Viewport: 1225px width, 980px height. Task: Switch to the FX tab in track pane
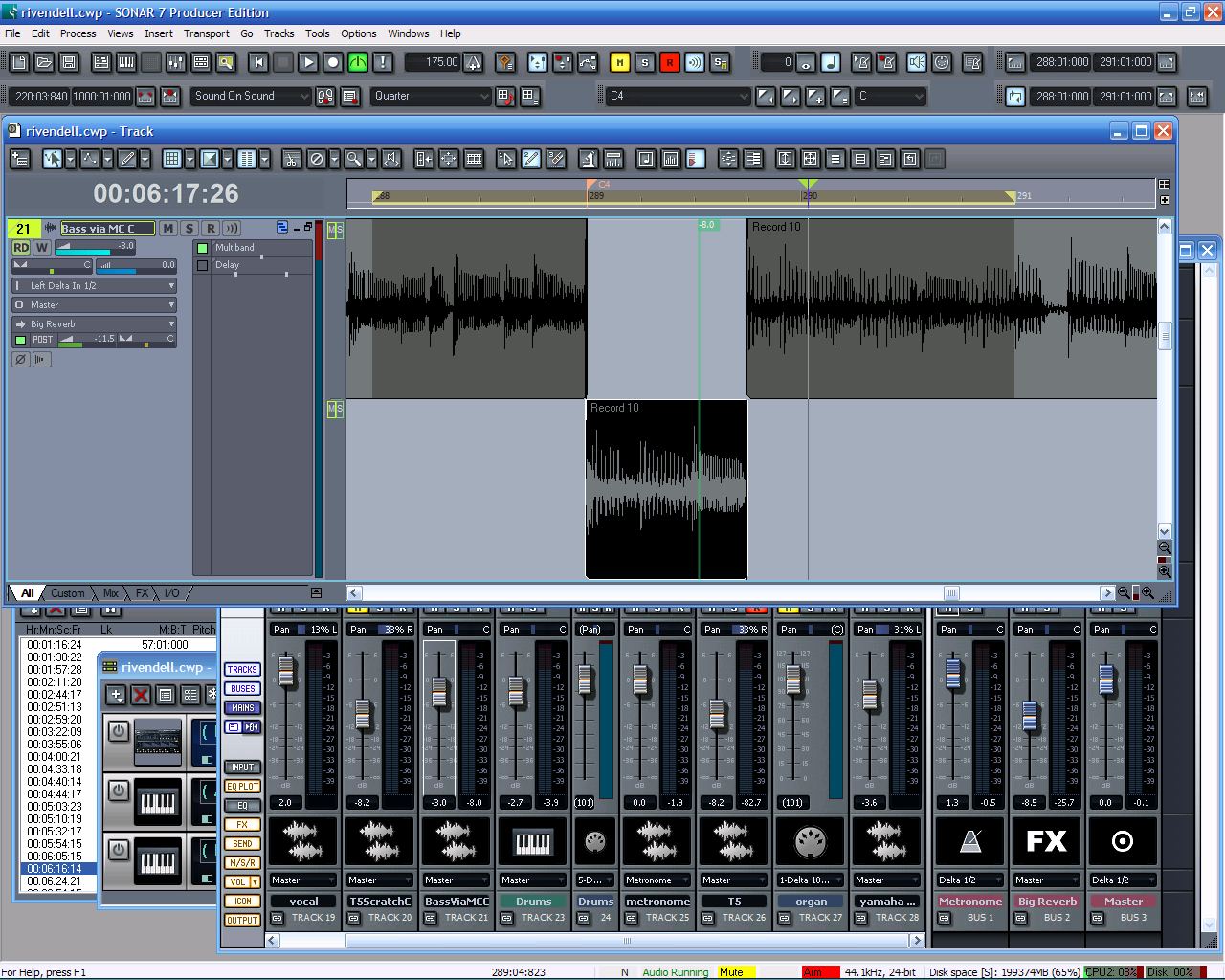pos(142,593)
